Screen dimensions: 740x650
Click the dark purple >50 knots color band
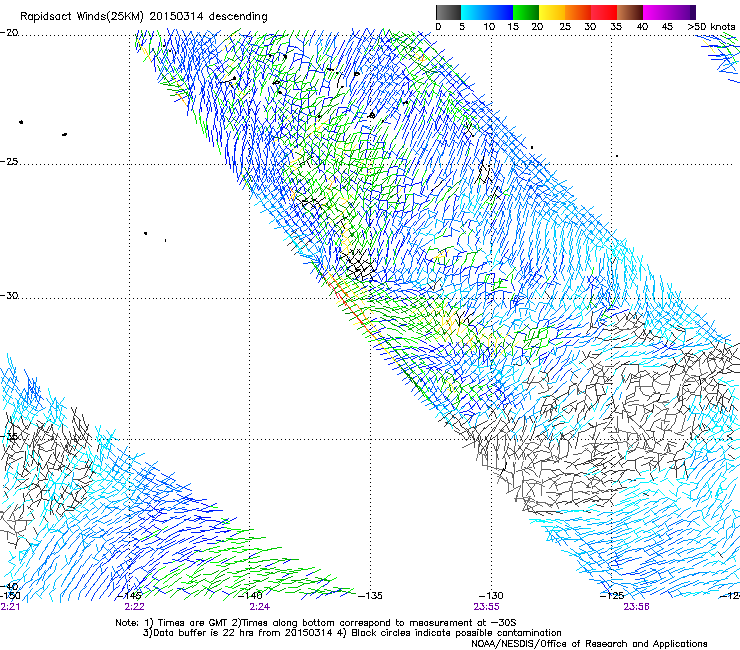coord(692,12)
